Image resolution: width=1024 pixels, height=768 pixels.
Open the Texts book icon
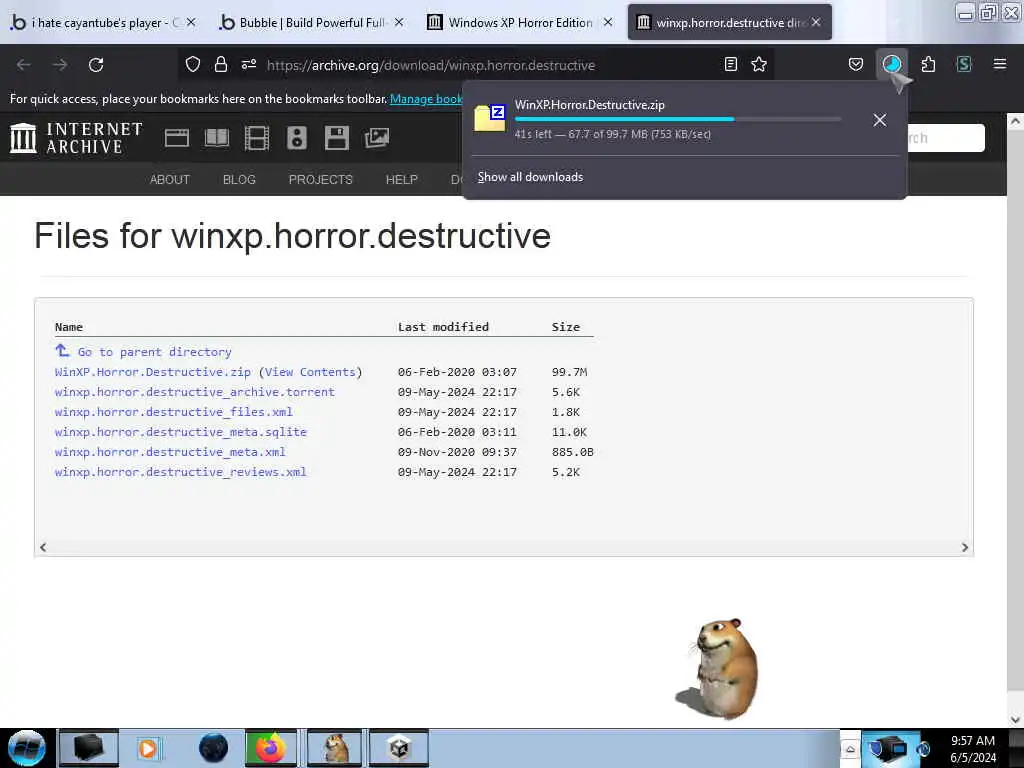pos(217,138)
